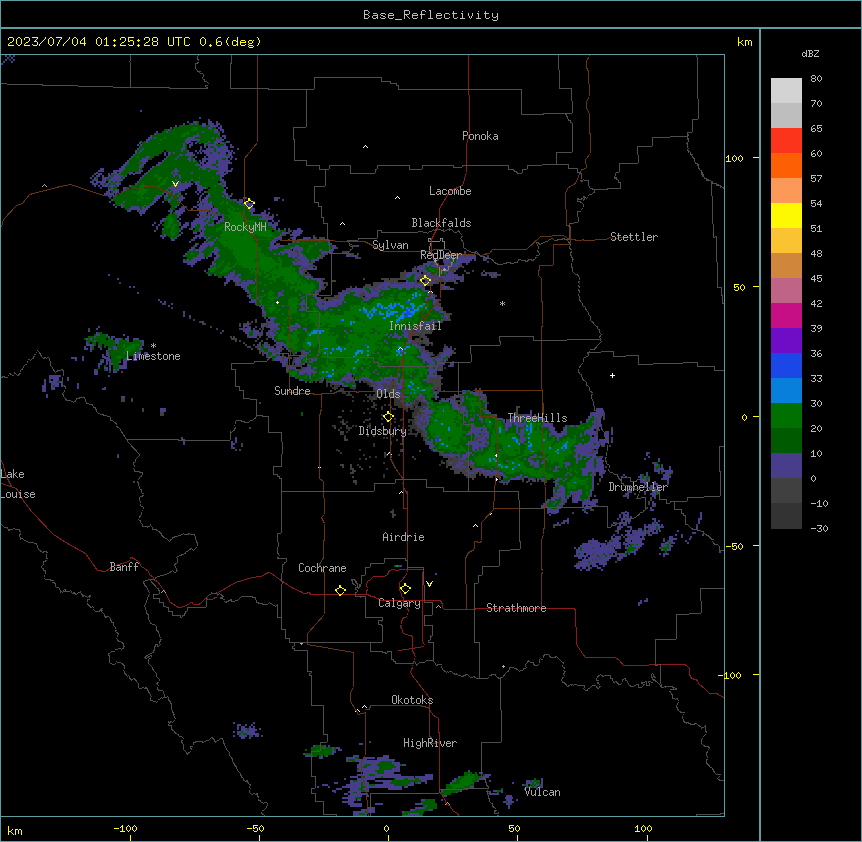
Task: Click the yellow diamond marker above RockyMH
Action: click(250, 203)
